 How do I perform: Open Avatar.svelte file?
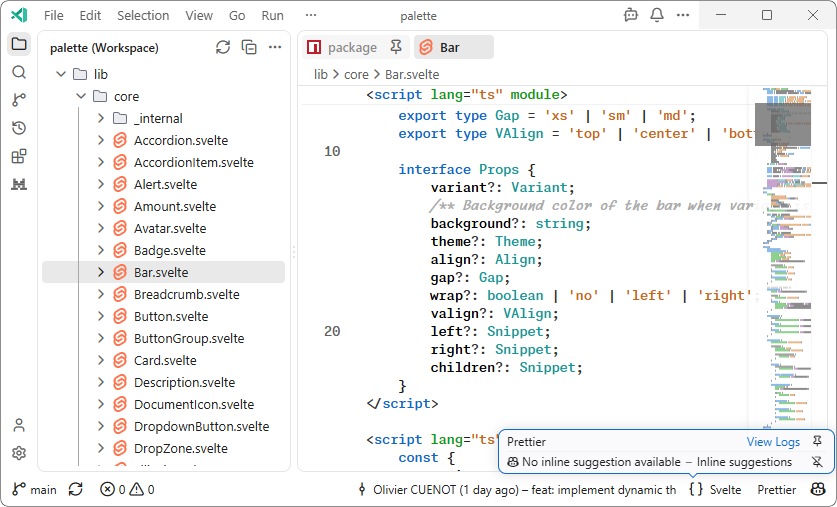tap(170, 228)
